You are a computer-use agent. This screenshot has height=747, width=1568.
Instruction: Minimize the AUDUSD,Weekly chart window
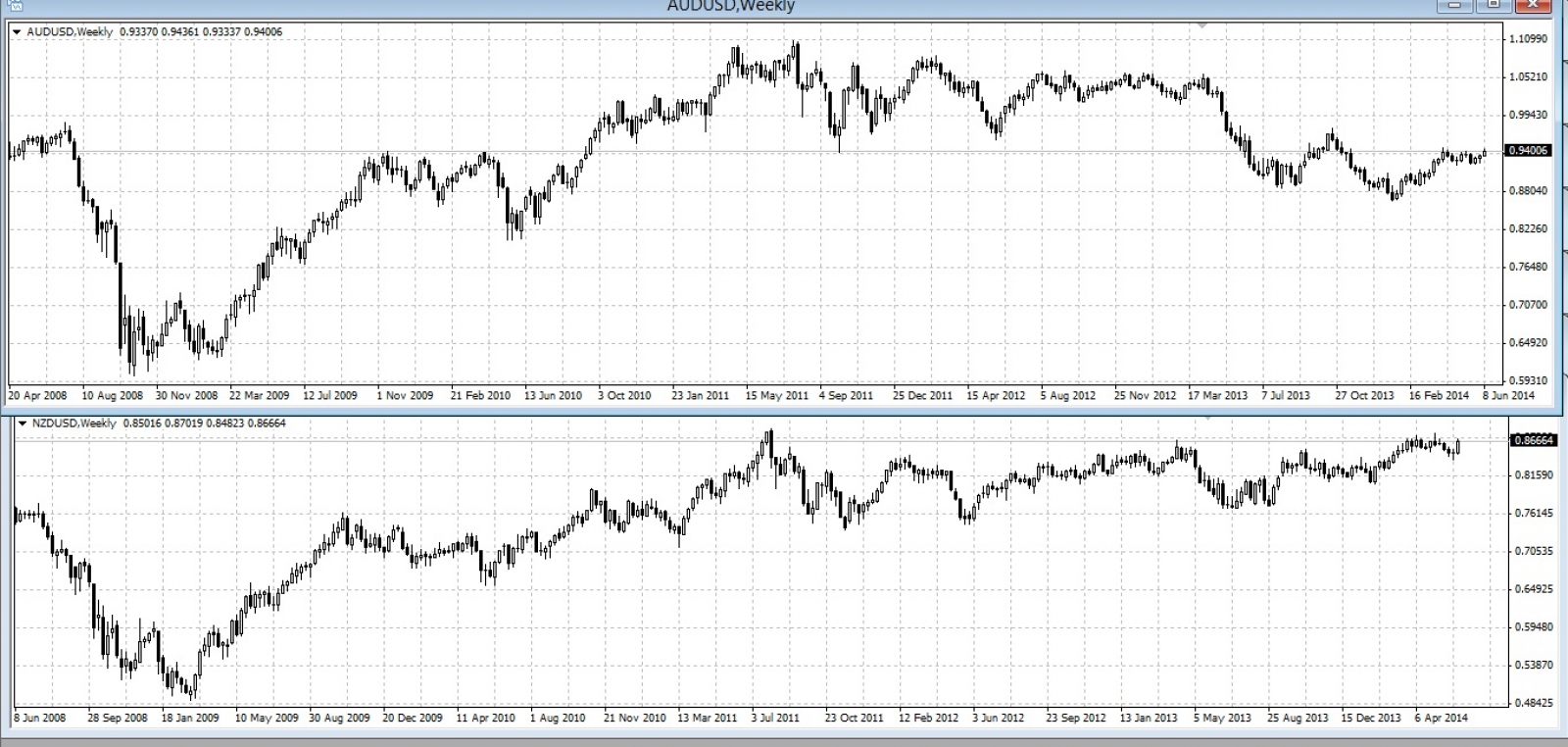click(1455, 5)
